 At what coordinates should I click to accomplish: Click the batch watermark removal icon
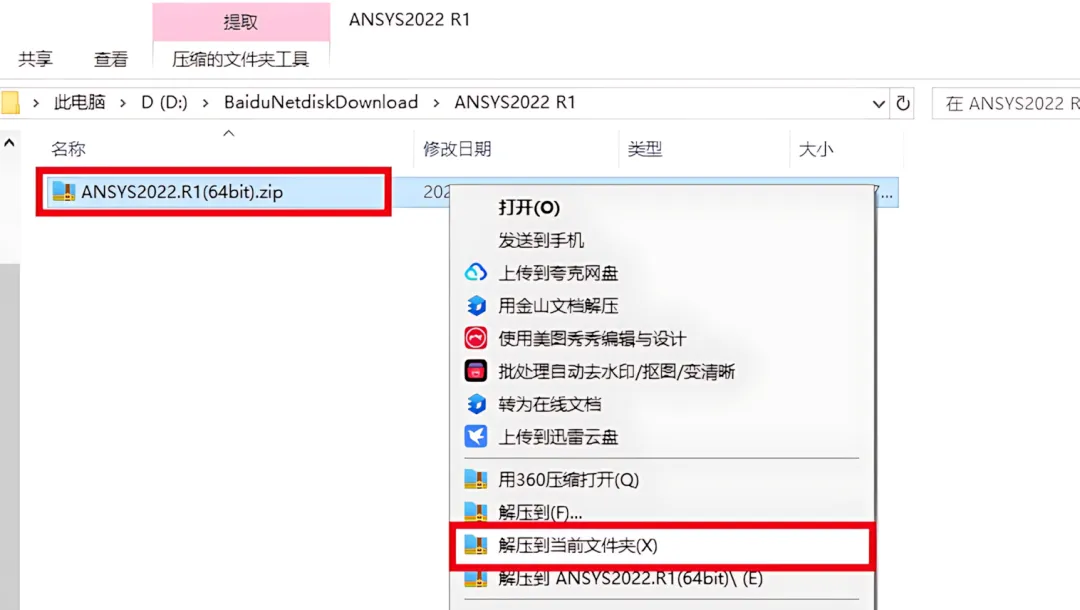click(475, 371)
